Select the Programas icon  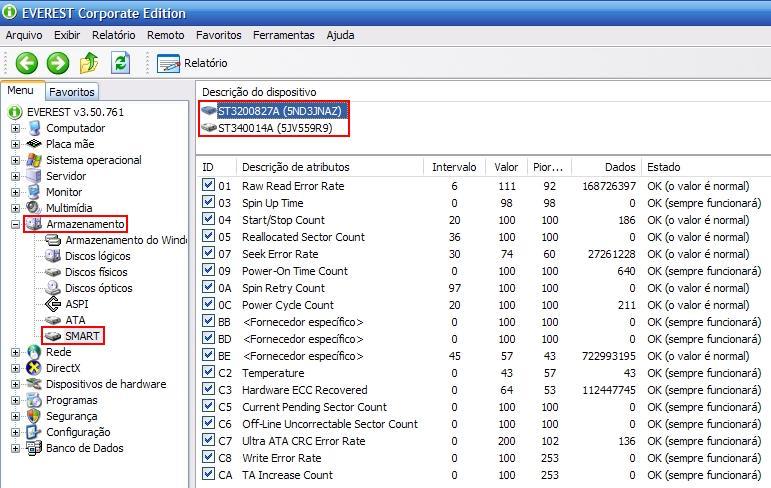(x=34, y=400)
